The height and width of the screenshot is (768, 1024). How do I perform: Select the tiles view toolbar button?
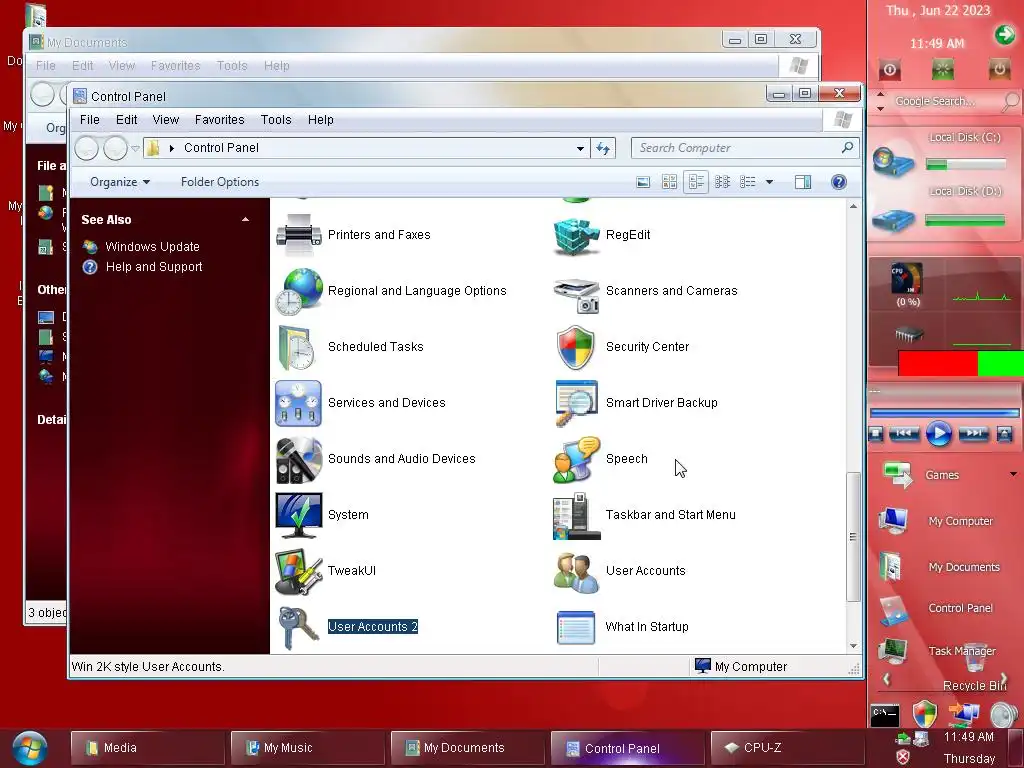(696, 182)
